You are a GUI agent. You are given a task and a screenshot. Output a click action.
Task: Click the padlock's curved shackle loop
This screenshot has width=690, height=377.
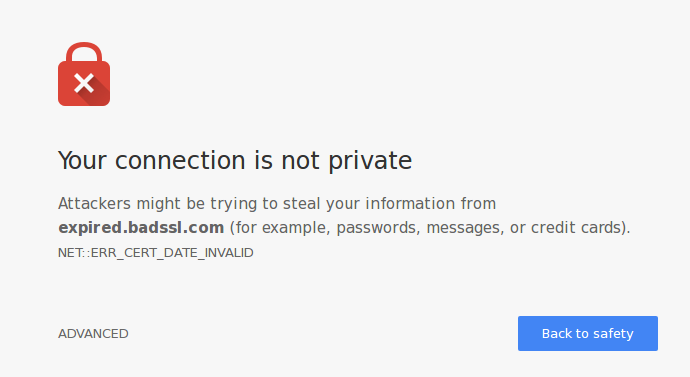point(84,52)
